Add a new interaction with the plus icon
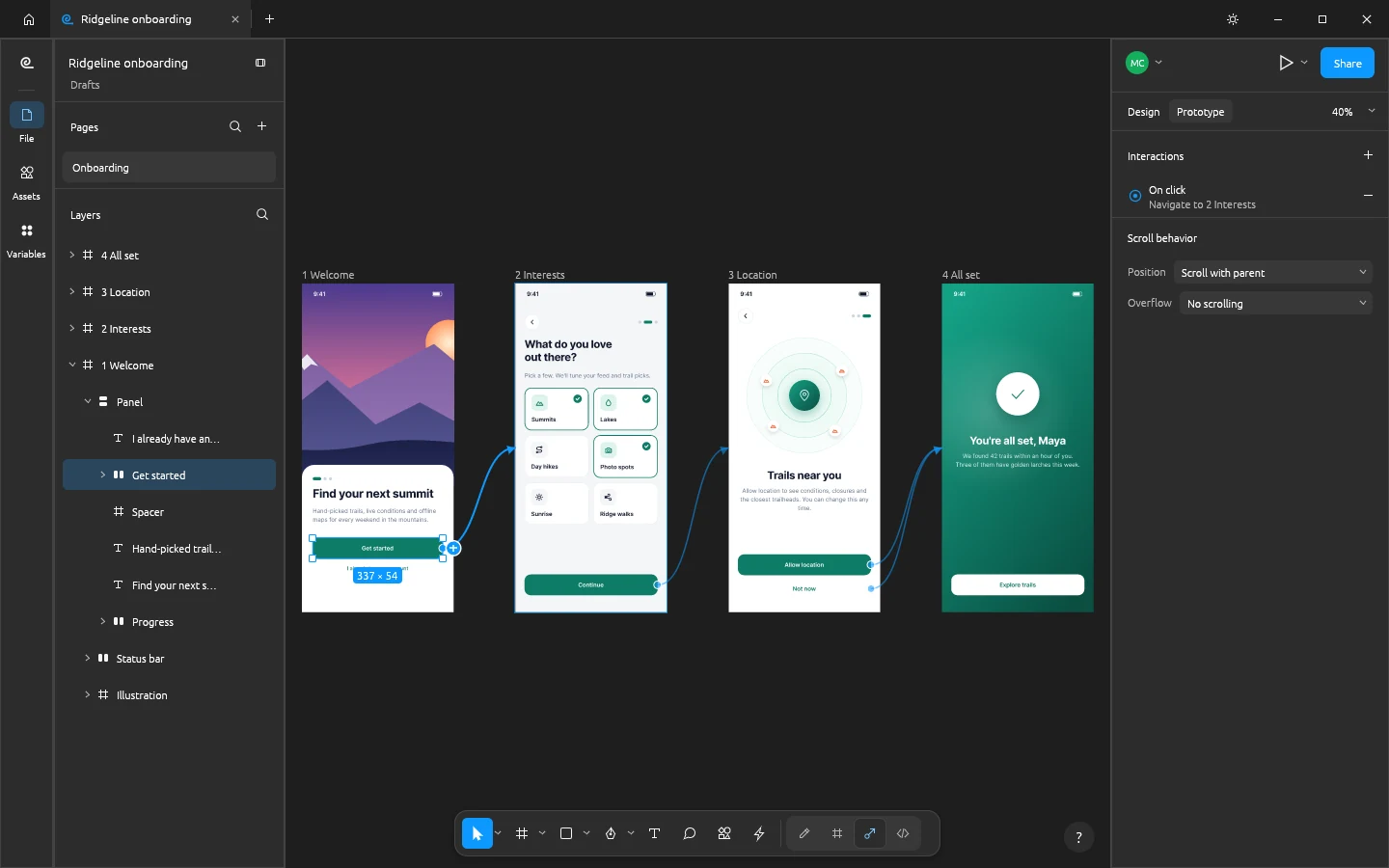This screenshot has width=1389, height=868. pos(1368,155)
